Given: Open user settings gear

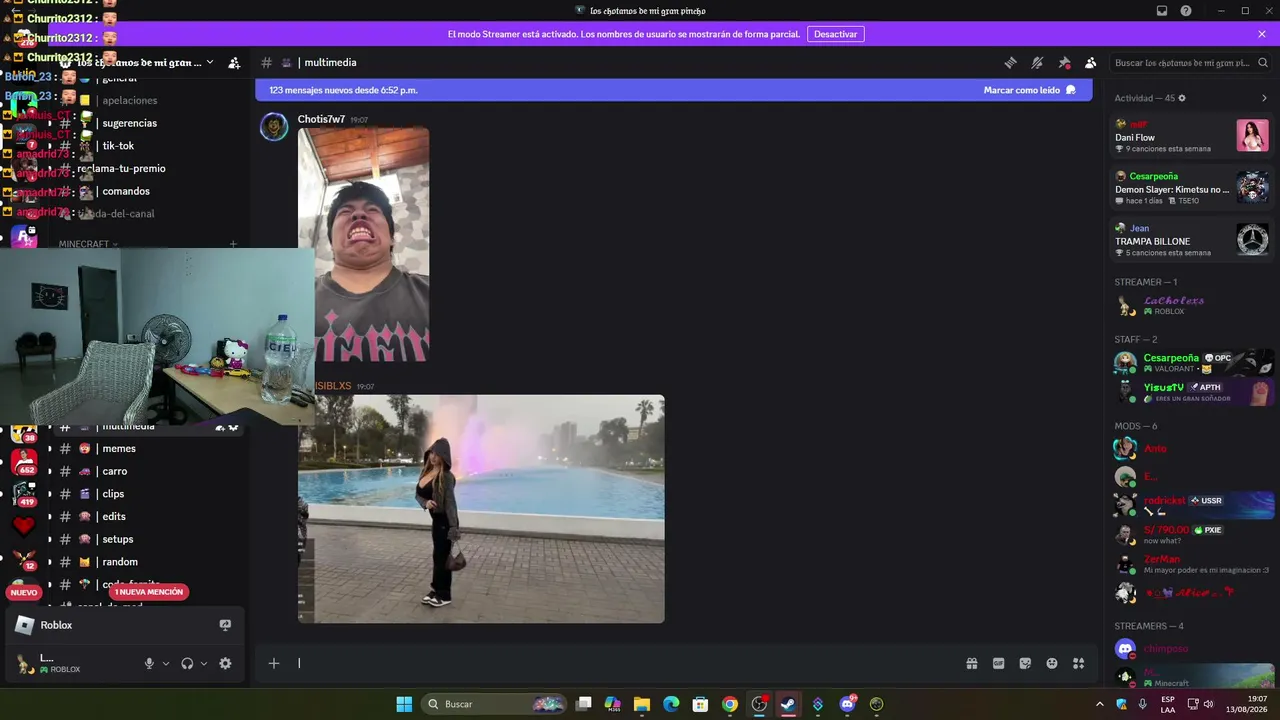Looking at the screenshot, I should click(x=225, y=663).
